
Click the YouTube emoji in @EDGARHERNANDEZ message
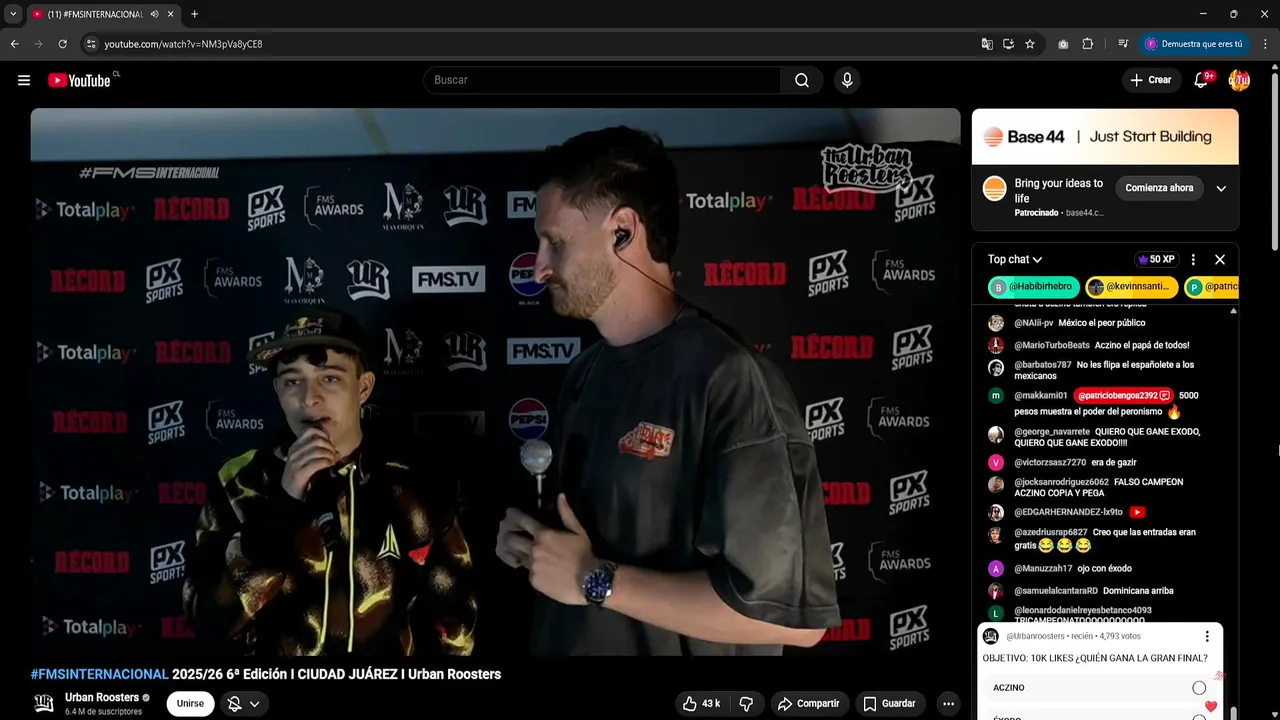click(x=1137, y=512)
